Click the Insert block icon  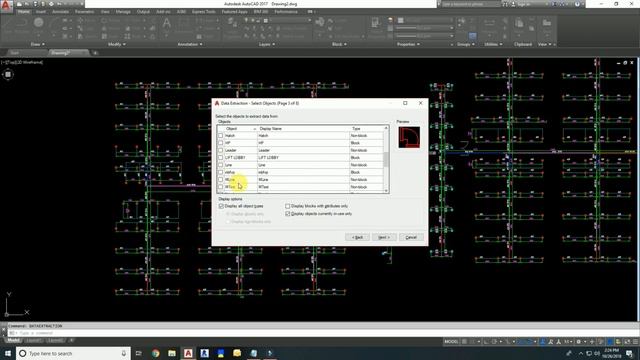(x=320, y=23)
